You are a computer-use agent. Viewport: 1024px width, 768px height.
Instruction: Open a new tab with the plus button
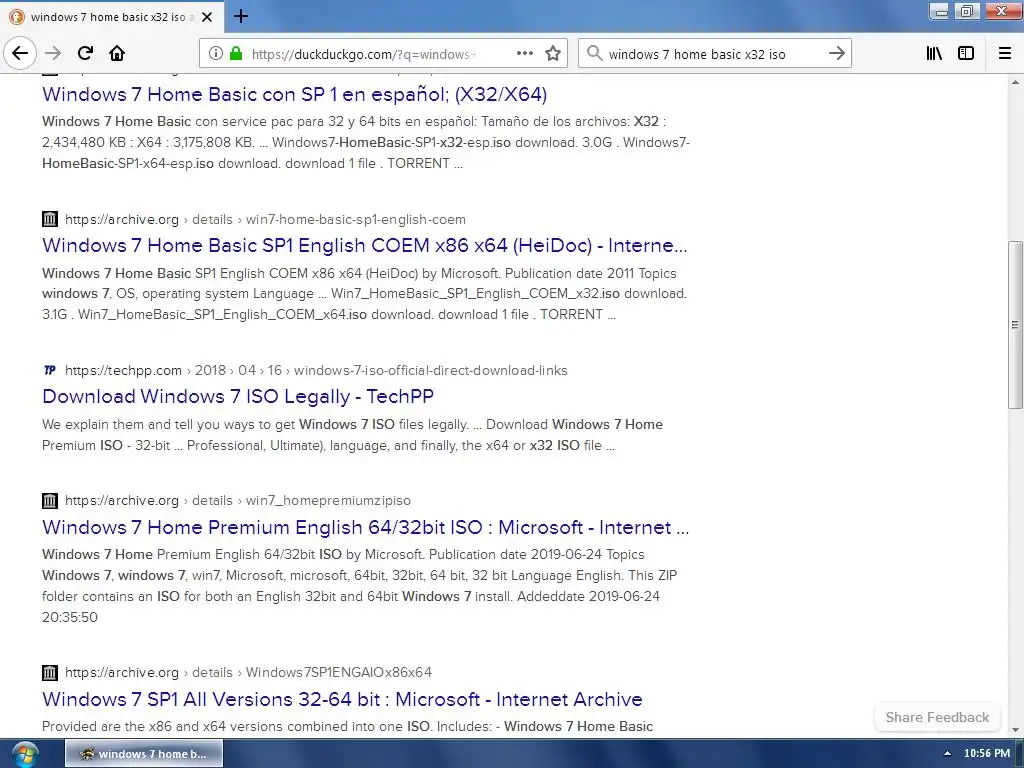tap(241, 16)
